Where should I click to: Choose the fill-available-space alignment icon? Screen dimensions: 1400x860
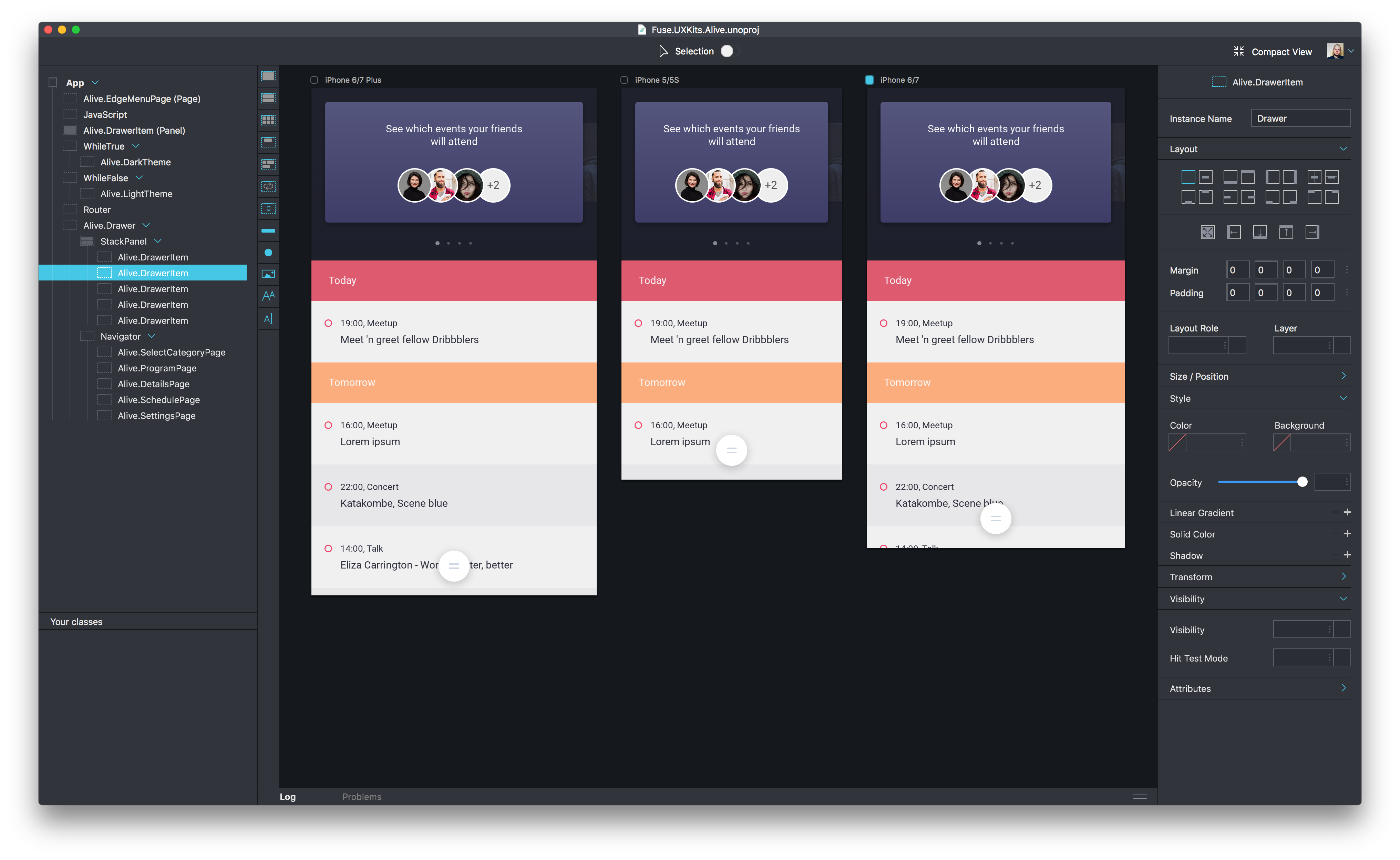(x=1208, y=232)
